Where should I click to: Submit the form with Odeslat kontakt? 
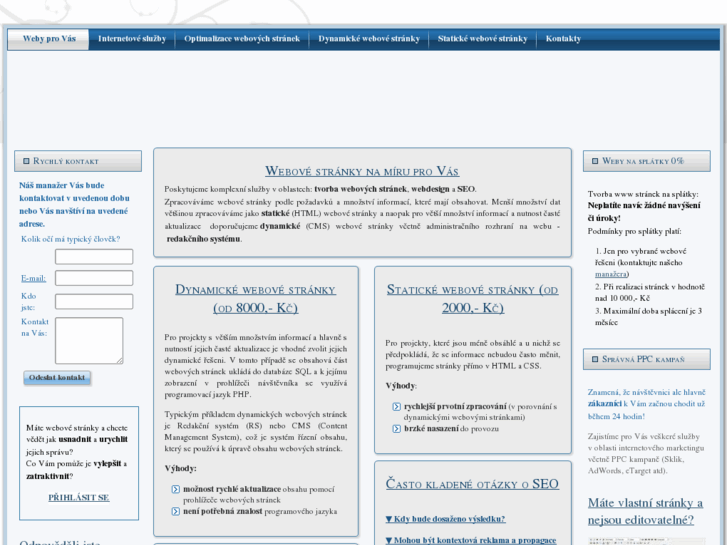coord(57,378)
